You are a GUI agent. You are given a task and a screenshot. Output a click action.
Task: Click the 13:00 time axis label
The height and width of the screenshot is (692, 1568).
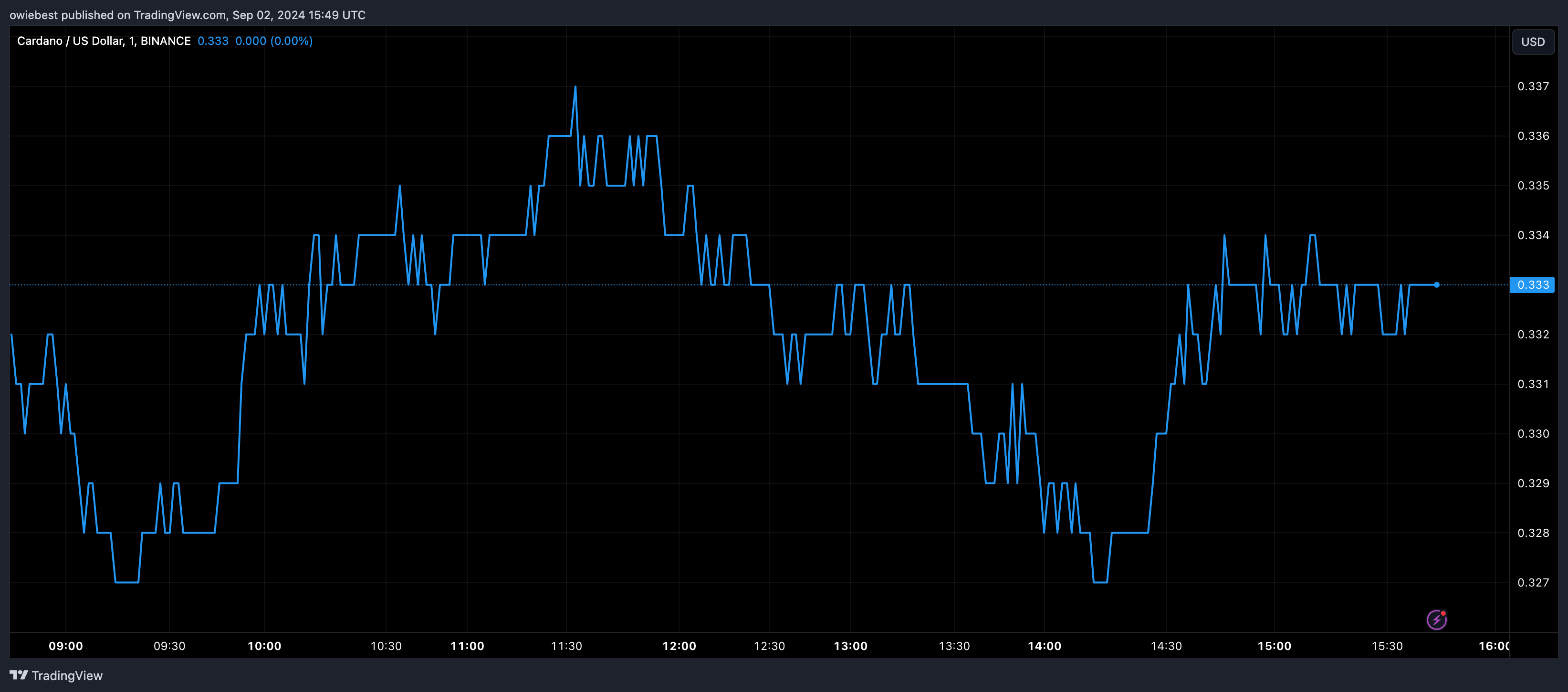coord(850,646)
